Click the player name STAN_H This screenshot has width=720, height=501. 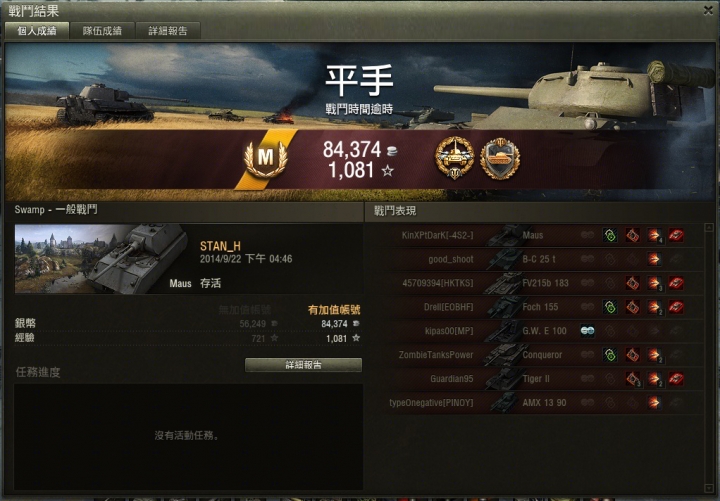[220, 246]
